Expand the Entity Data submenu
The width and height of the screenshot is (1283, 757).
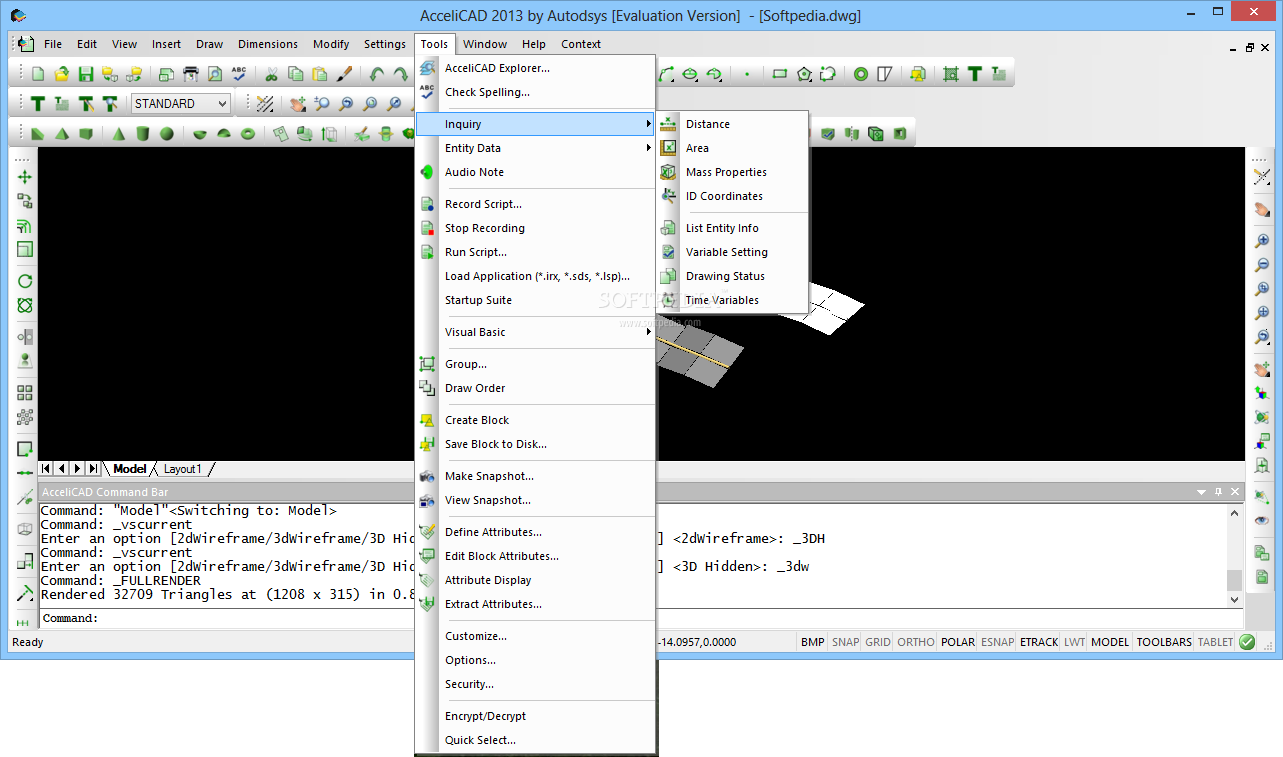coord(535,148)
